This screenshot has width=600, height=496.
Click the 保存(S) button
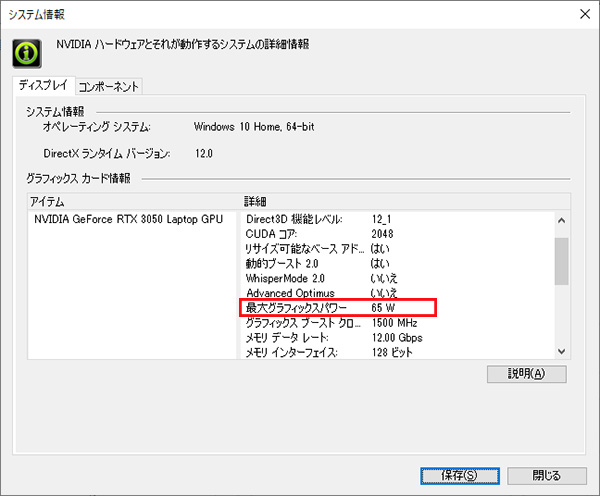tap(460, 476)
